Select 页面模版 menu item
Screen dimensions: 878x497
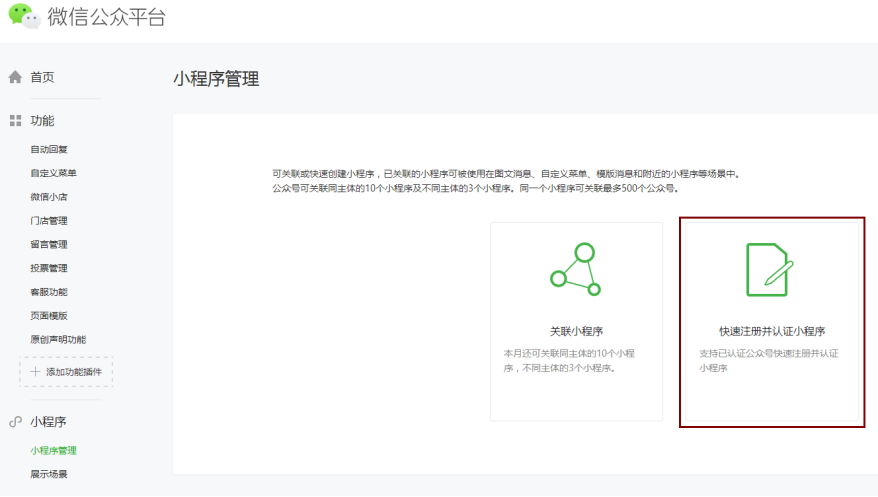[49, 315]
